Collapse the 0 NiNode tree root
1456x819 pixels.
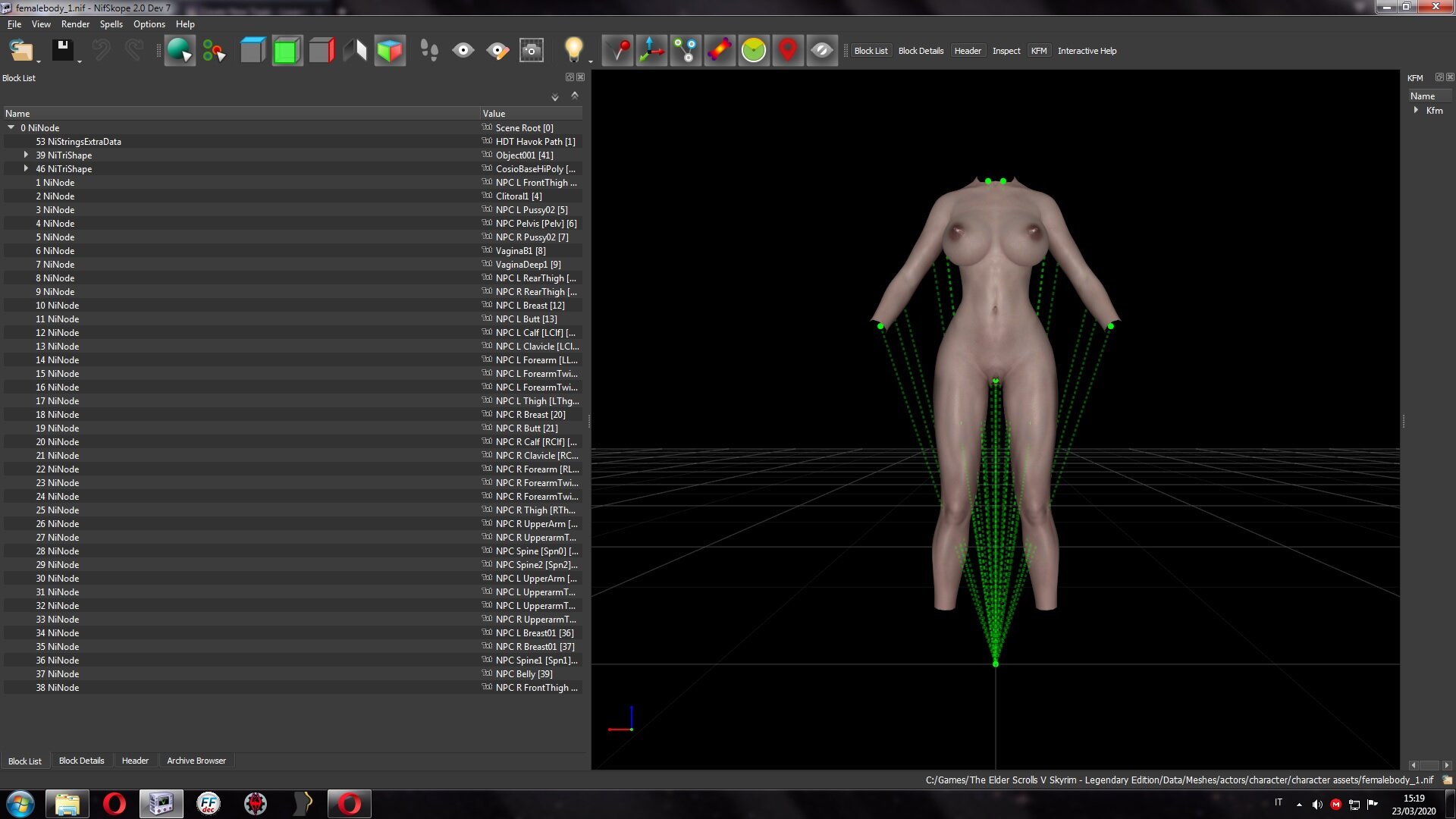click(x=11, y=127)
